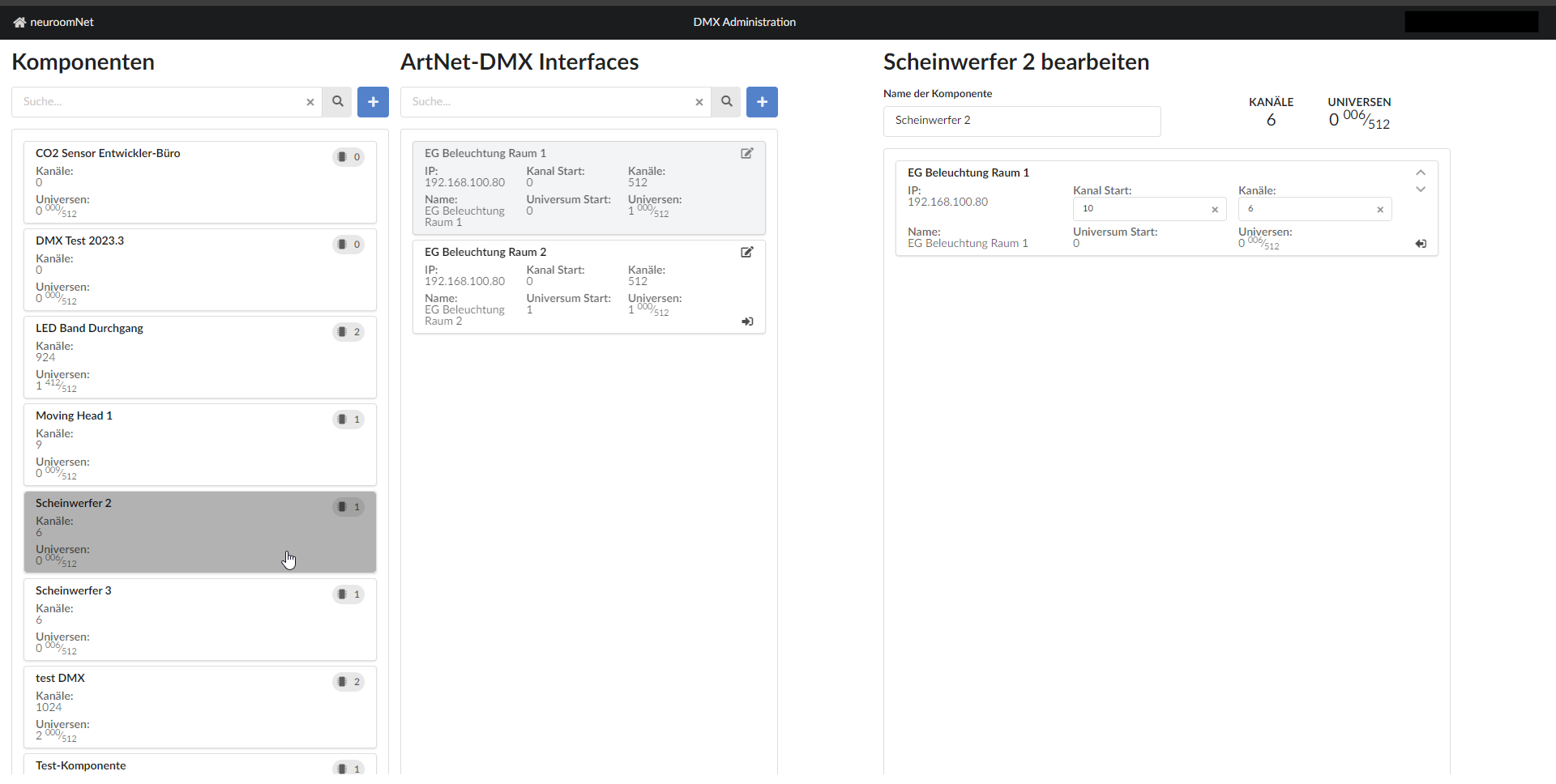Clear the Kanäle value with its X
Screen dimensions: 1556x784
(x=1380, y=209)
